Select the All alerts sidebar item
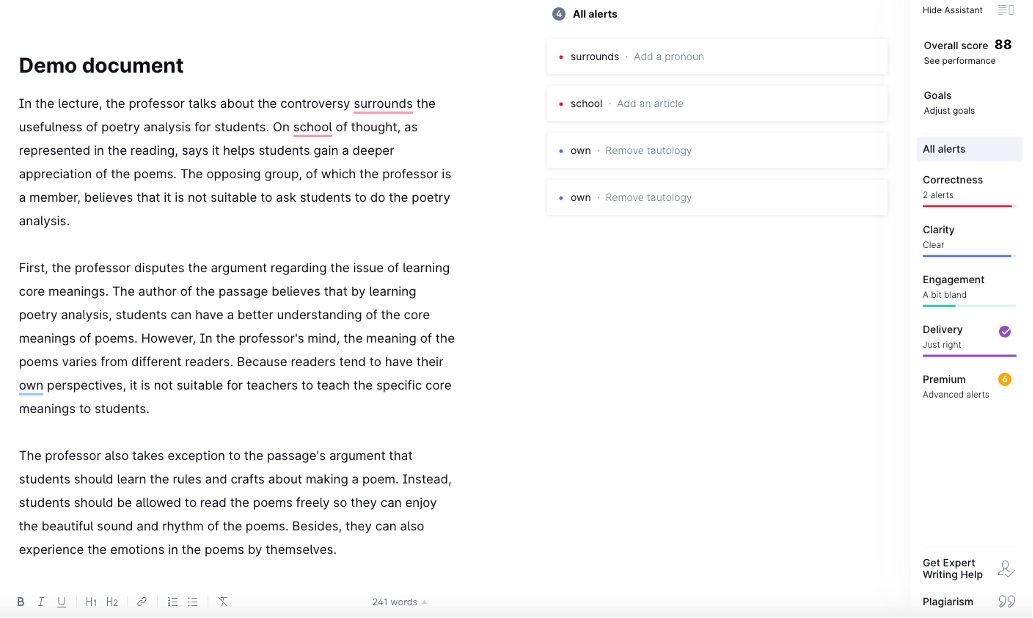This screenshot has height=618, width=1033. pos(969,149)
